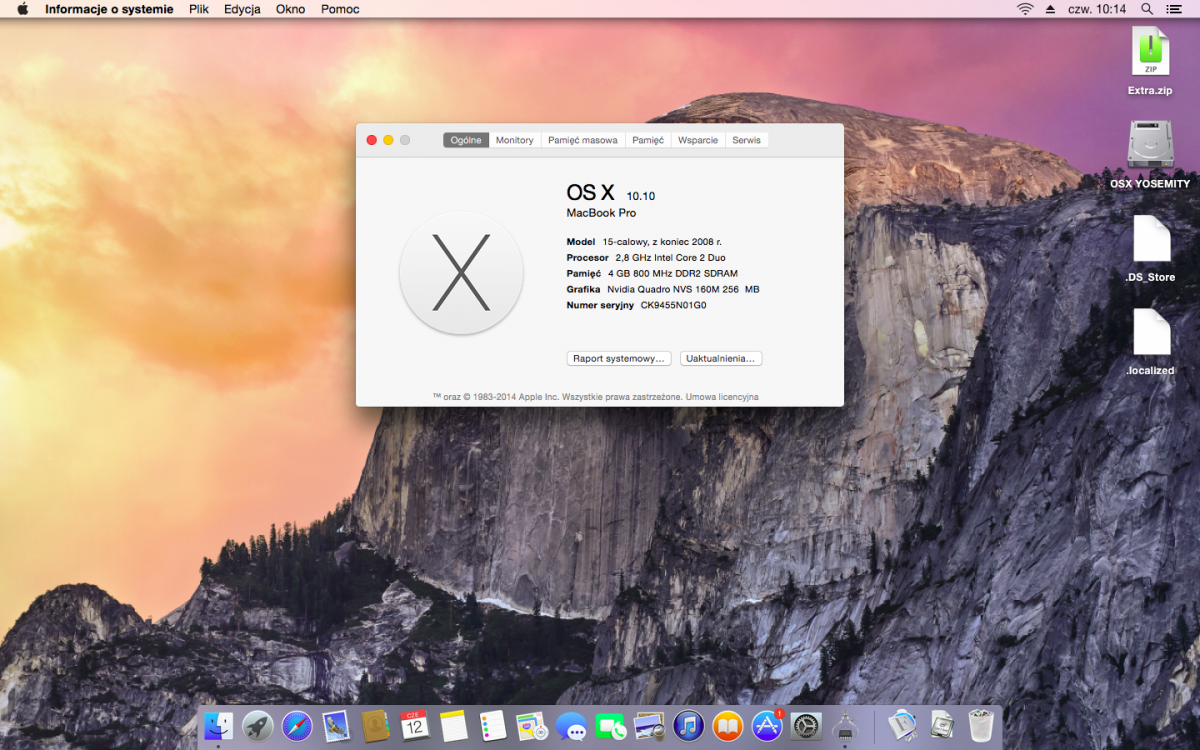Open Spotlight search magnifier
This screenshot has height=750, width=1200.
point(1147,9)
